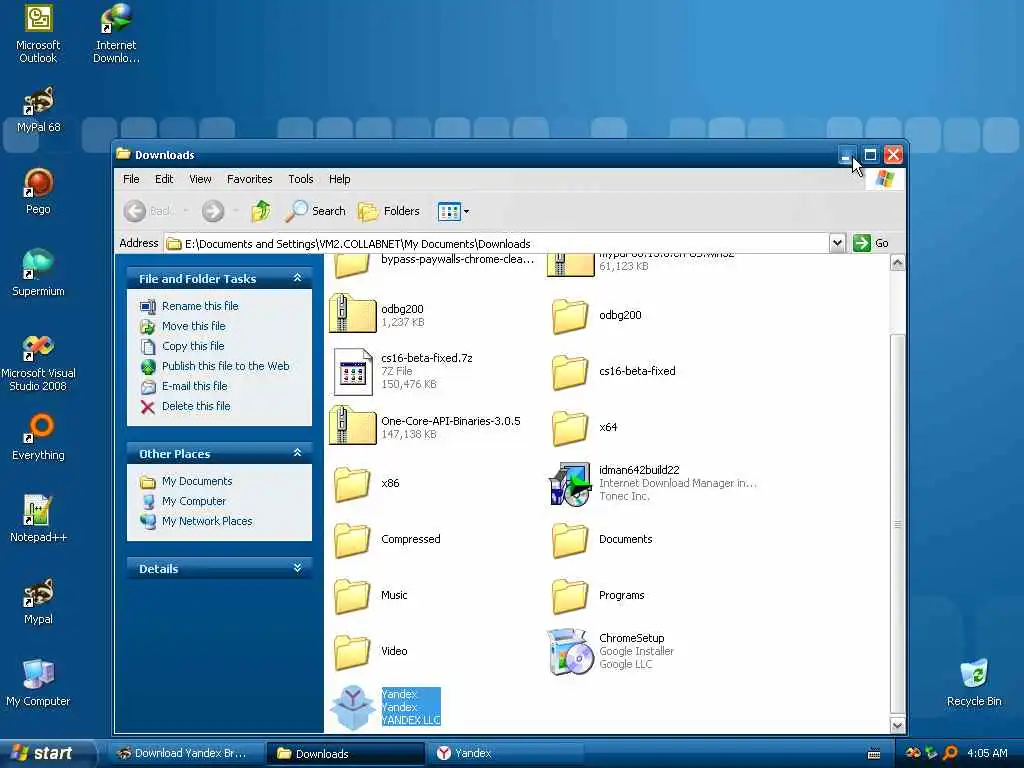Open Microsoft Outlook desktop shortcut
The image size is (1024, 768).
38,33
